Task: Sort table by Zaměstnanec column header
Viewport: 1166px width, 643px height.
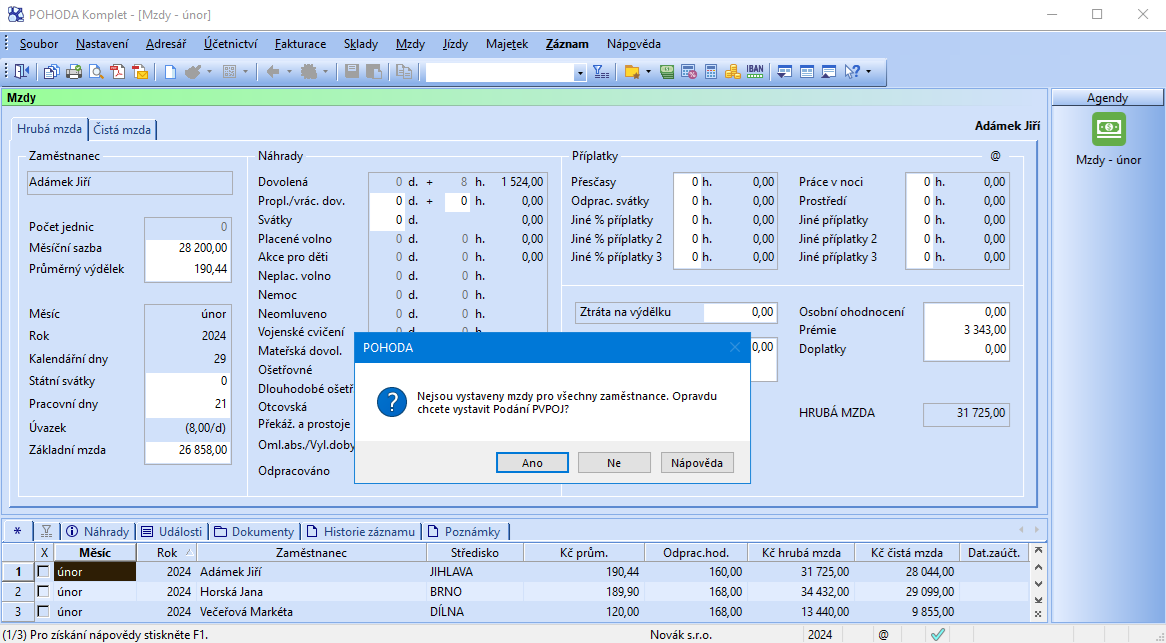Action: 312,552
